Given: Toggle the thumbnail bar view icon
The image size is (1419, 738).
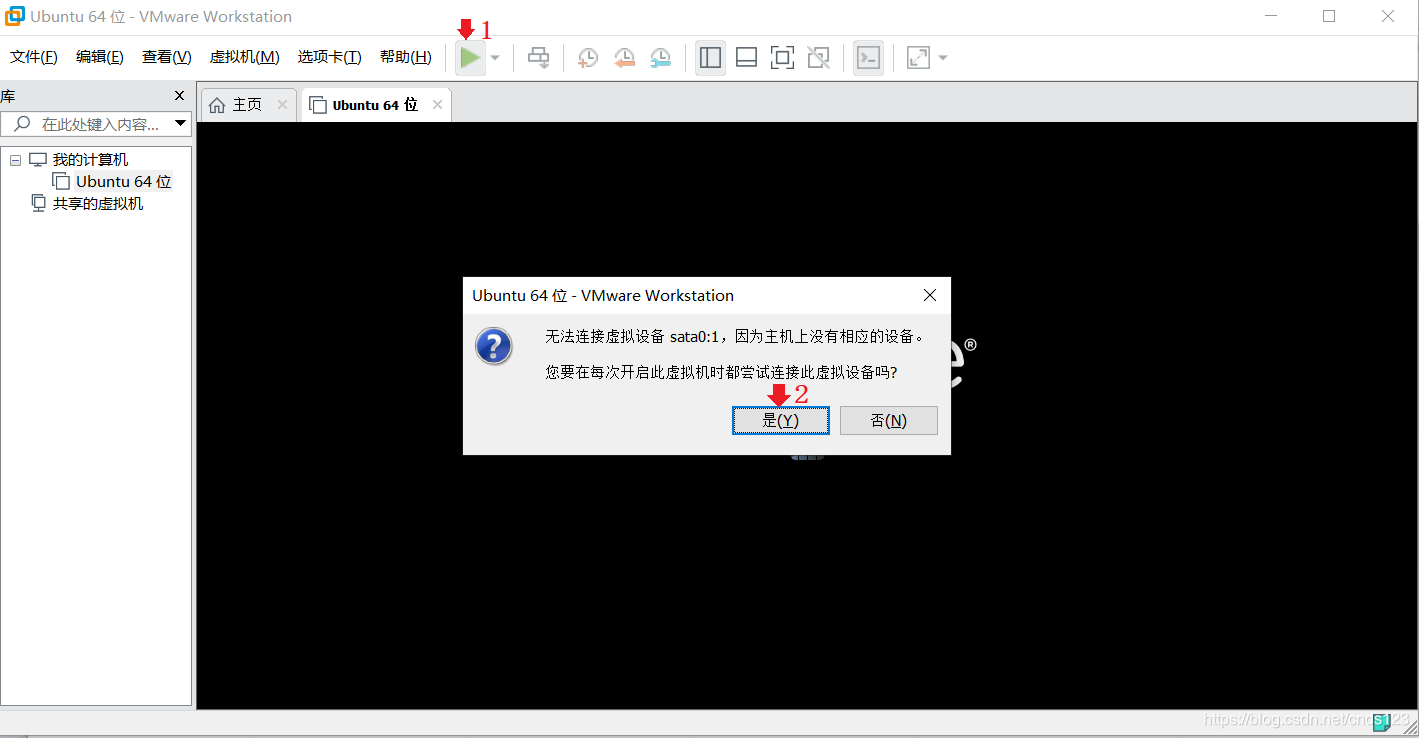Looking at the screenshot, I should [746, 58].
